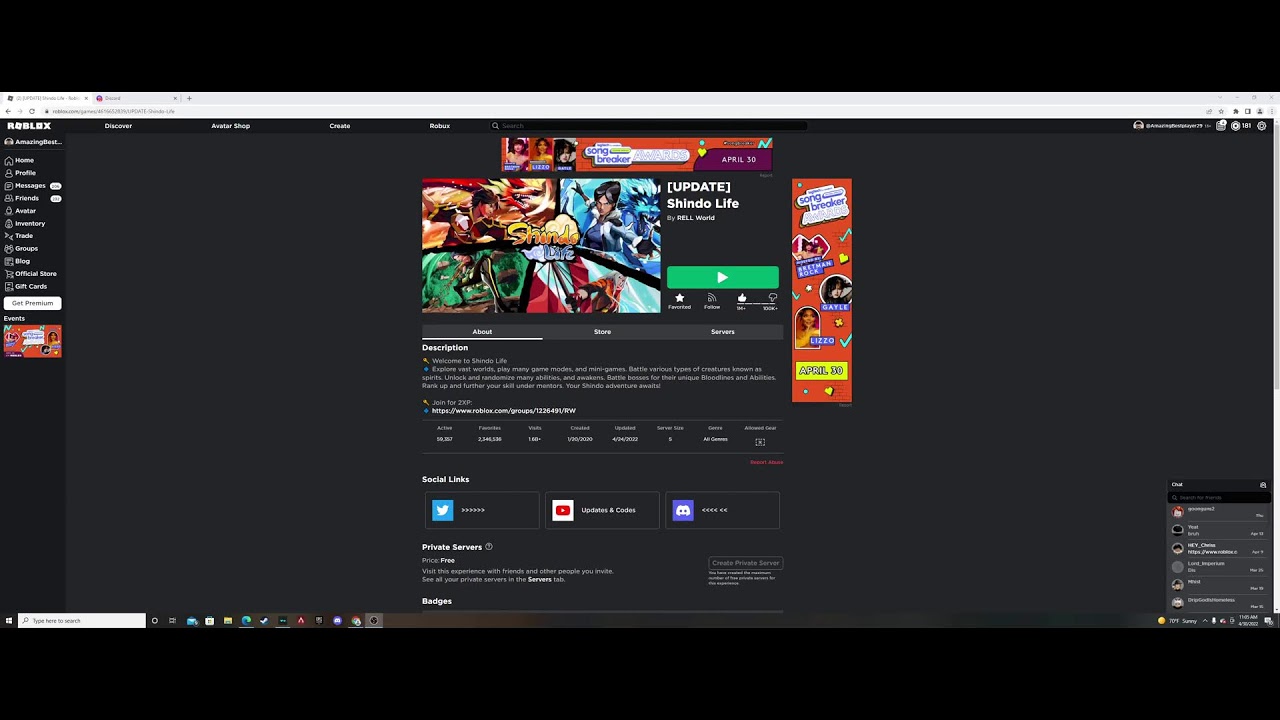
Task: Click the Song Breaker Awards top banner ad
Action: point(637,155)
